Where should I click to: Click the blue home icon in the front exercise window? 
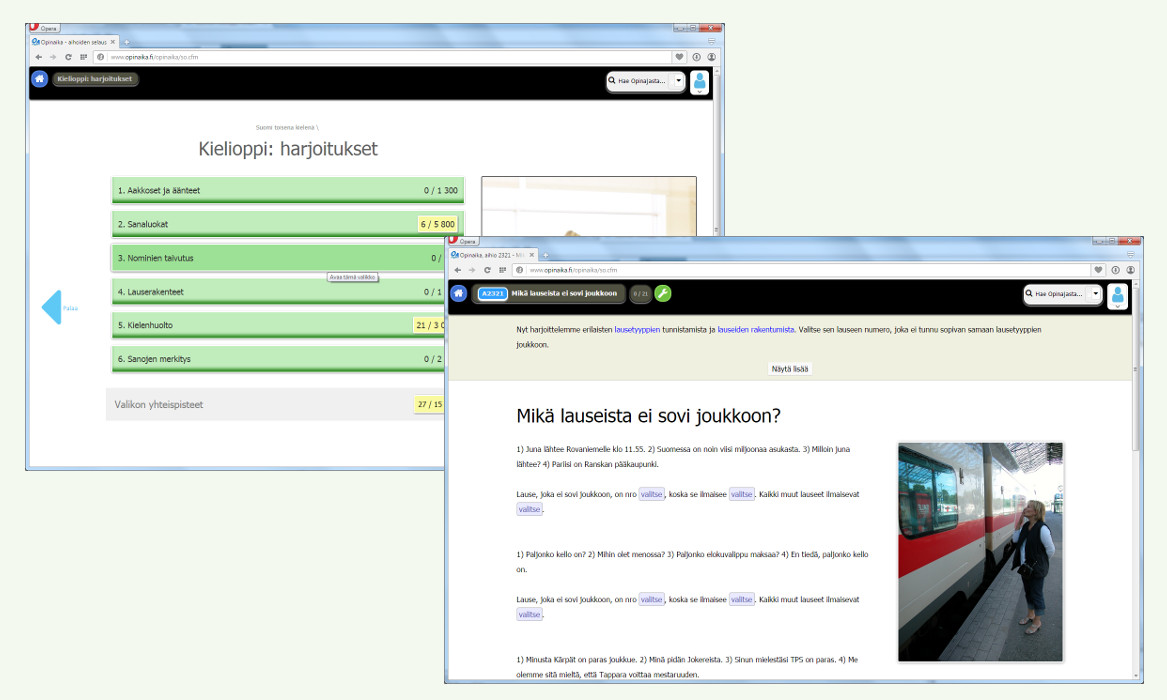458,293
